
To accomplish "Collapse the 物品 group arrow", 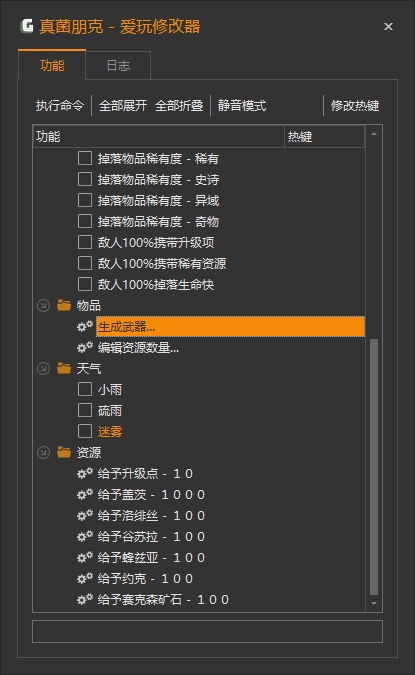I will 43,306.
